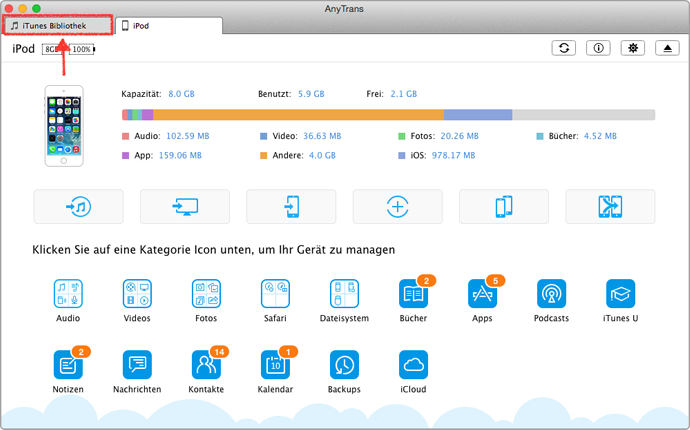Click the 'Klicken Sie auf eine Kategorie' heading
Screen dimensions: 690x430
[213, 250]
